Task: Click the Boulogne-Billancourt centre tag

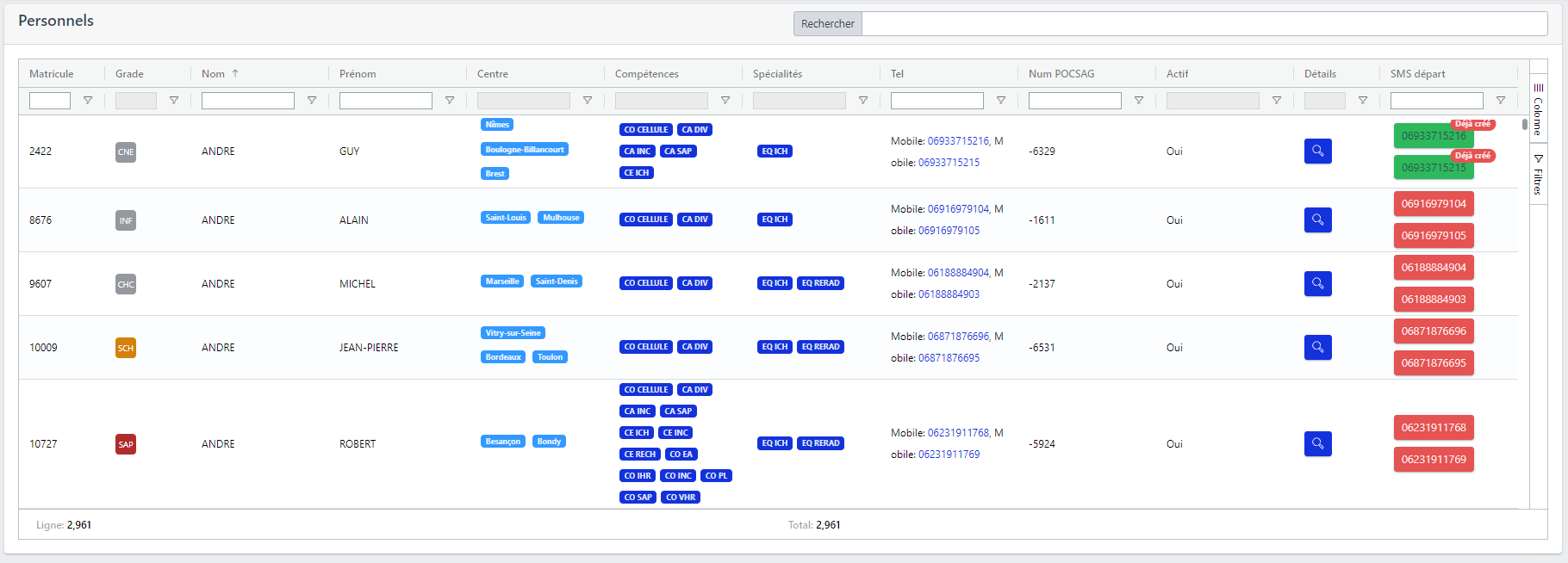Action: [525, 150]
